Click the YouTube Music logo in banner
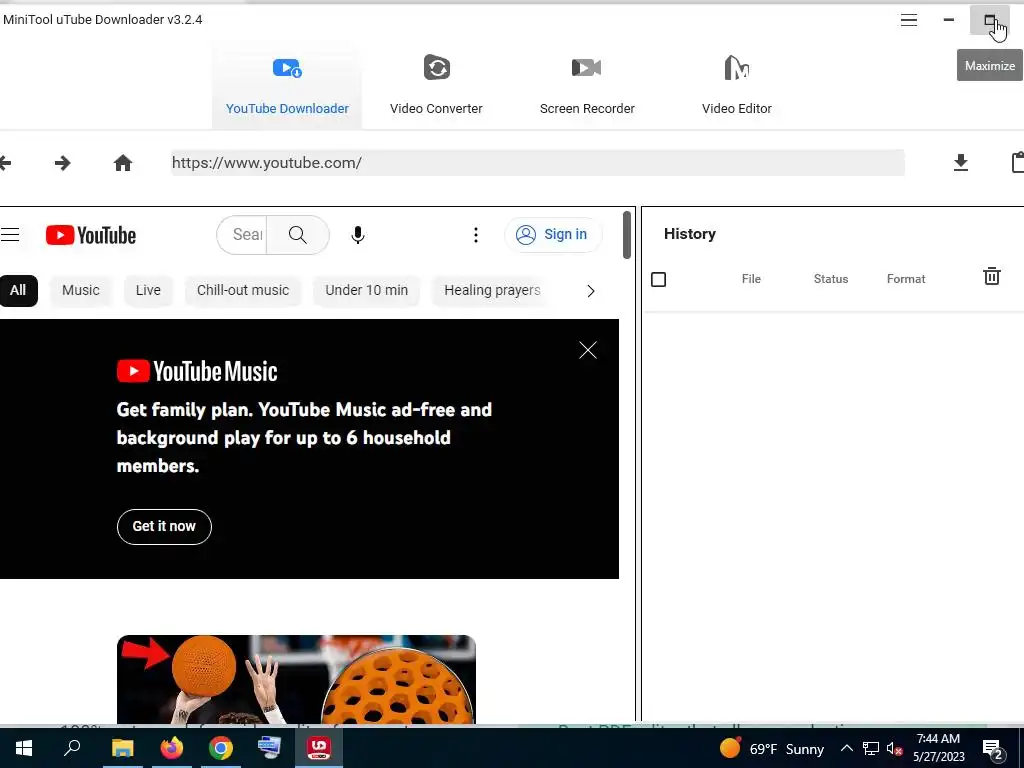 197,372
